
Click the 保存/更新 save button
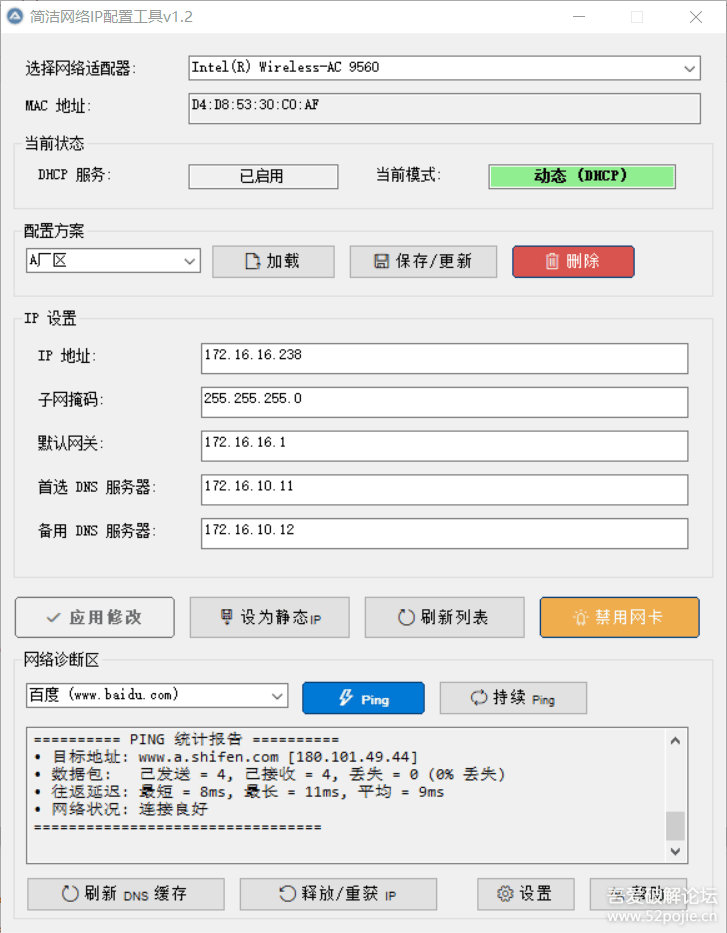coord(423,261)
